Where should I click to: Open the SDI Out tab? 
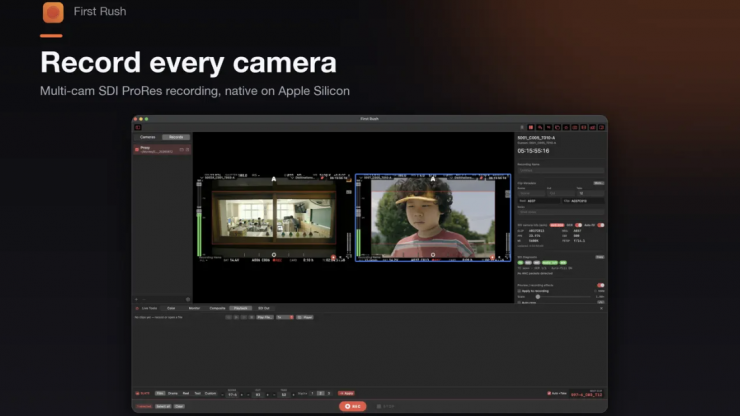[264, 308]
